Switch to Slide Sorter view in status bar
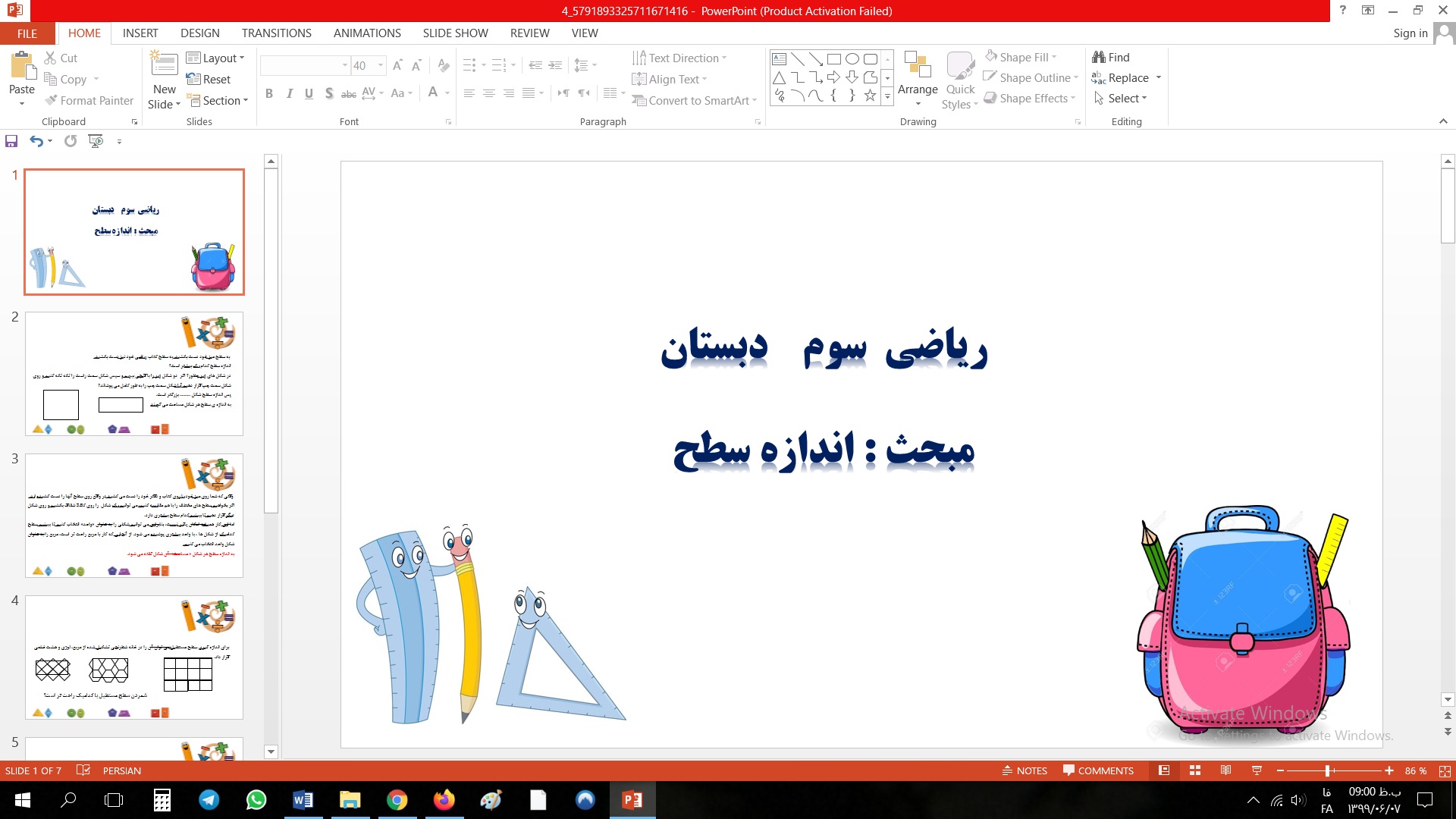This screenshot has height=819, width=1456. point(1195,770)
